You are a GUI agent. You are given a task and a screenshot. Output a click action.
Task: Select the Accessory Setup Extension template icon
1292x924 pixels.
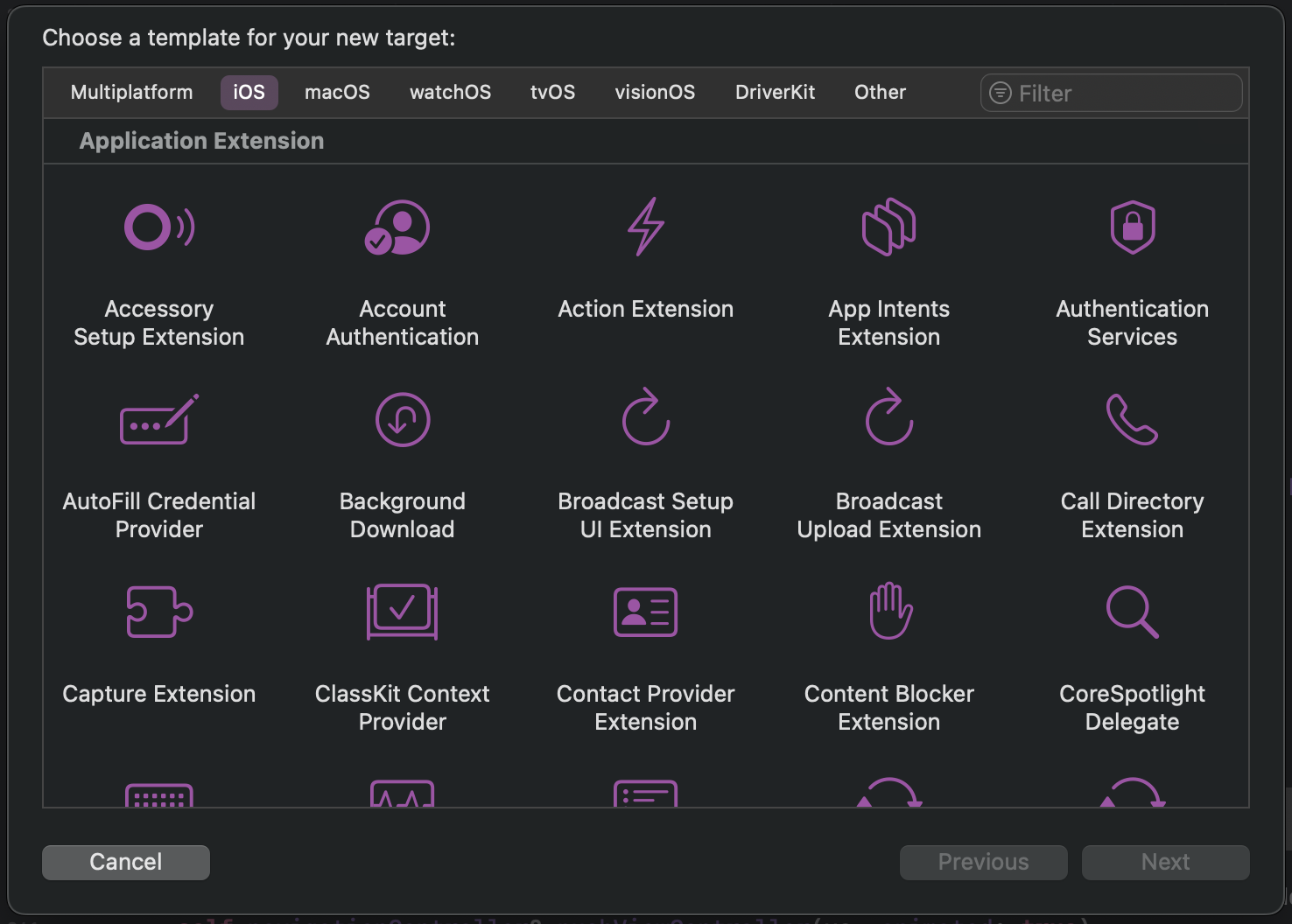tap(159, 227)
